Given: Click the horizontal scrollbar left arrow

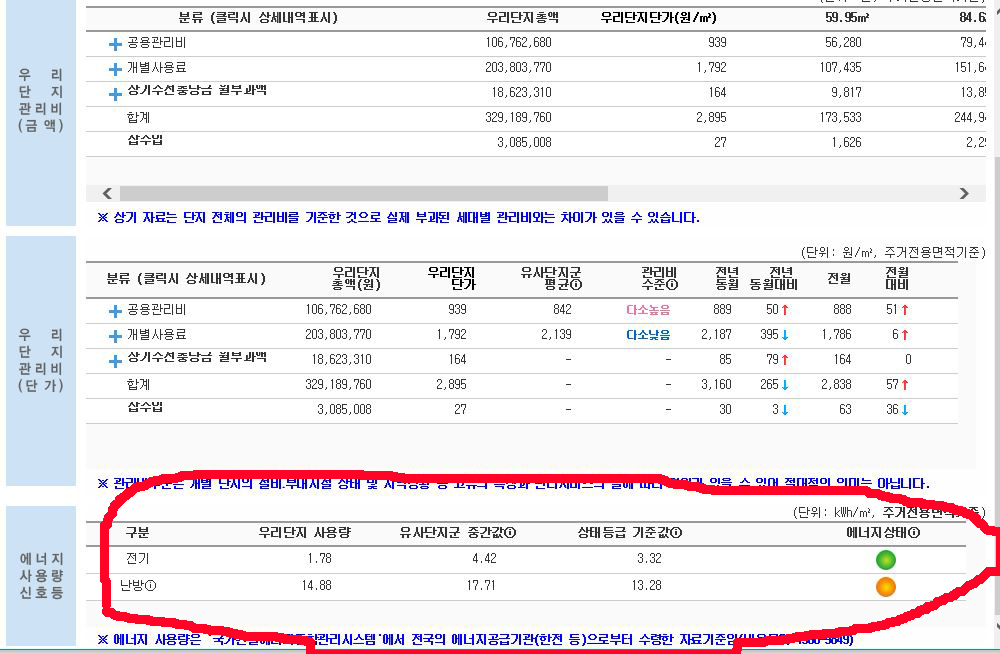Looking at the screenshot, I should 108,194.
